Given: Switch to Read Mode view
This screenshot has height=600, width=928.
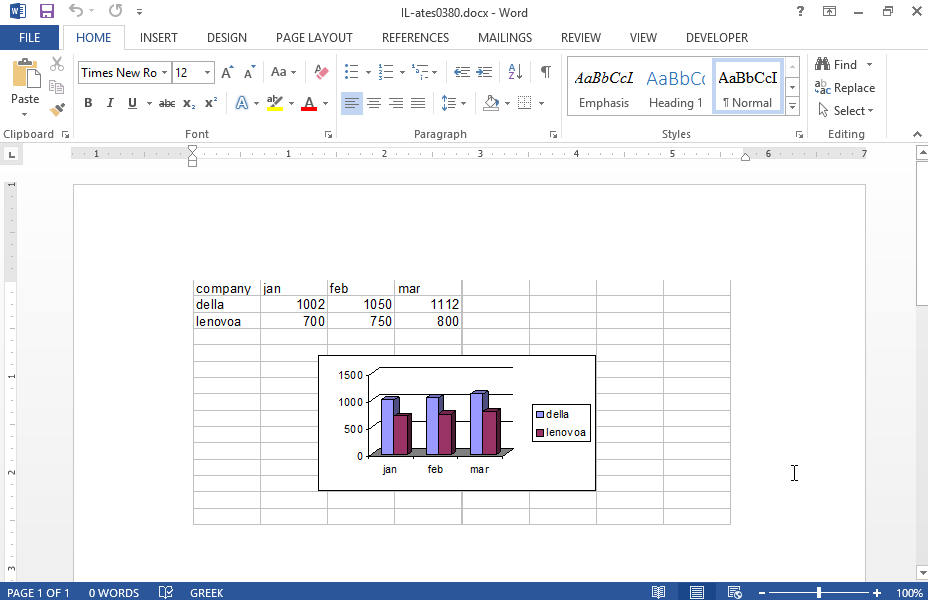Looking at the screenshot, I should [x=658, y=592].
